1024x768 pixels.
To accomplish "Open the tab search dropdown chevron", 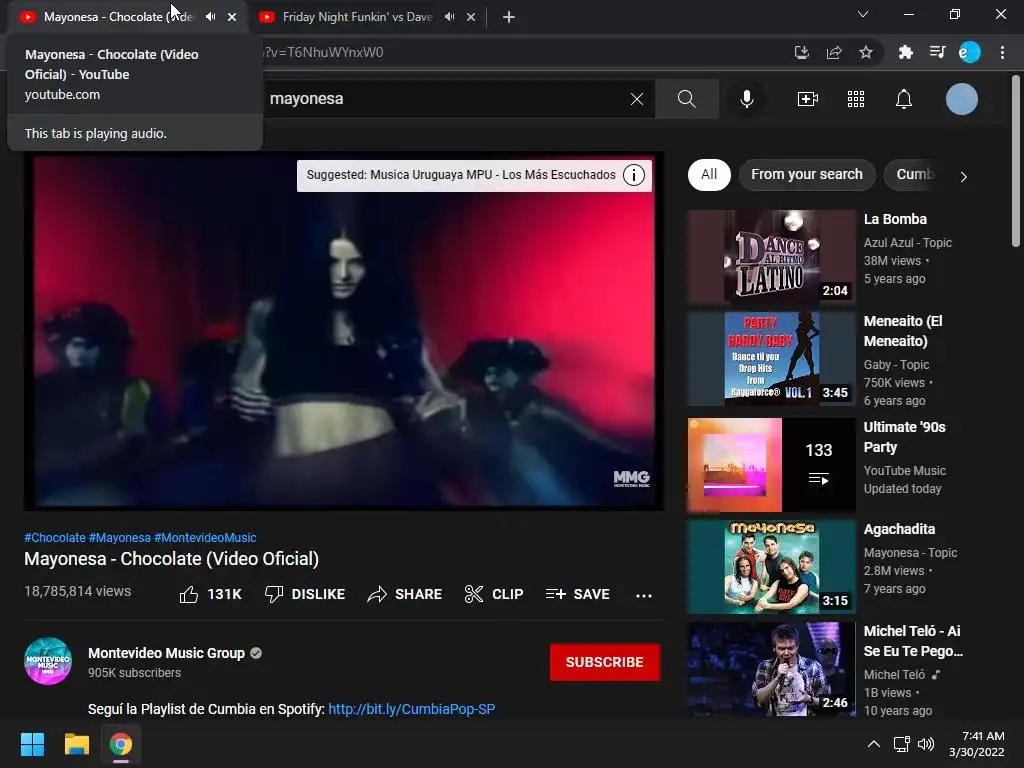I will tap(863, 14).
